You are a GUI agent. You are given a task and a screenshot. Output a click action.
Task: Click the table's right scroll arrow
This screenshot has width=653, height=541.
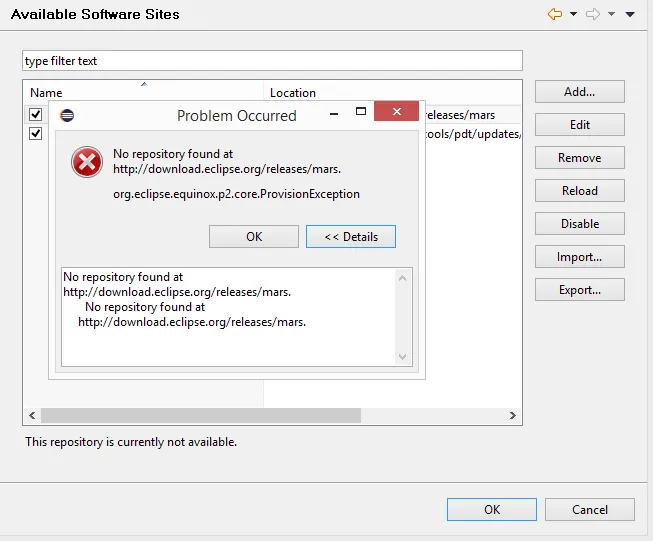(513, 415)
